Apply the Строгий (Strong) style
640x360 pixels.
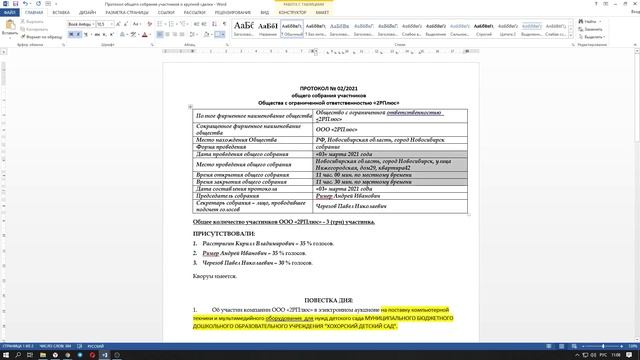pyautogui.click(x=484, y=29)
